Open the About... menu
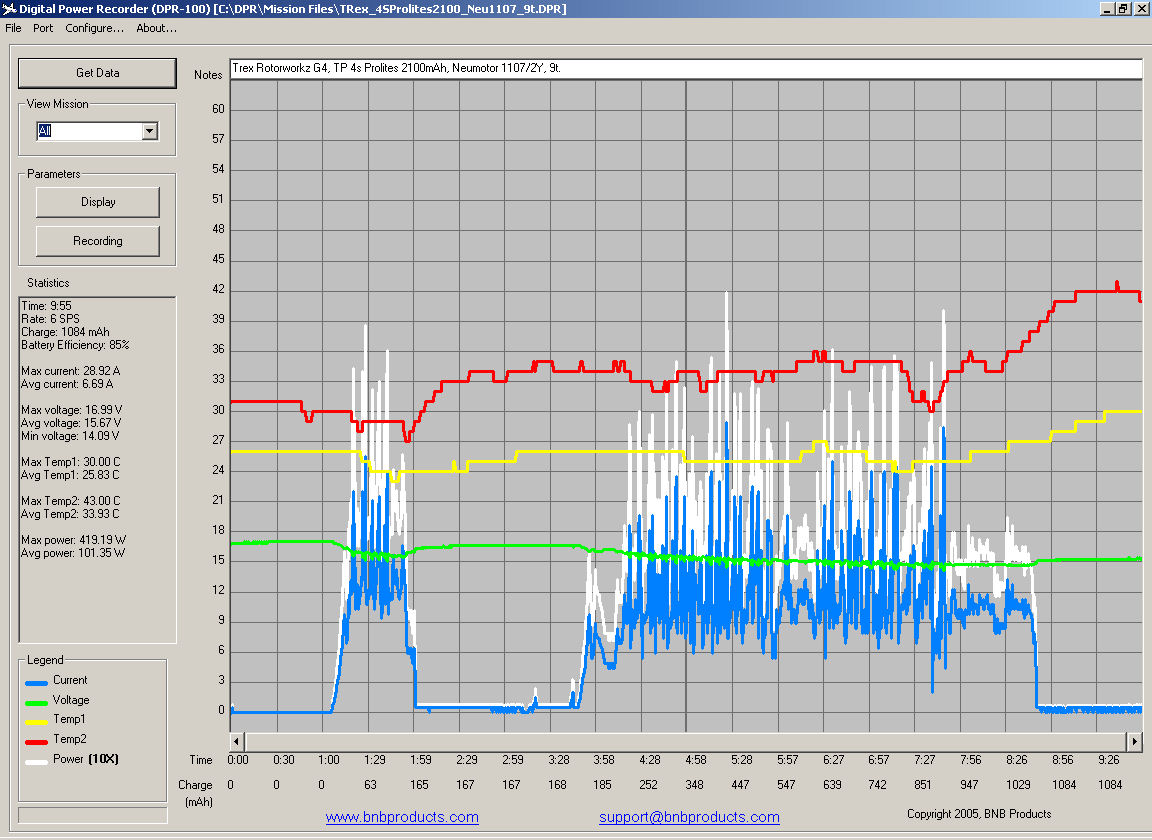The height and width of the screenshot is (840, 1152). [156, 28]
